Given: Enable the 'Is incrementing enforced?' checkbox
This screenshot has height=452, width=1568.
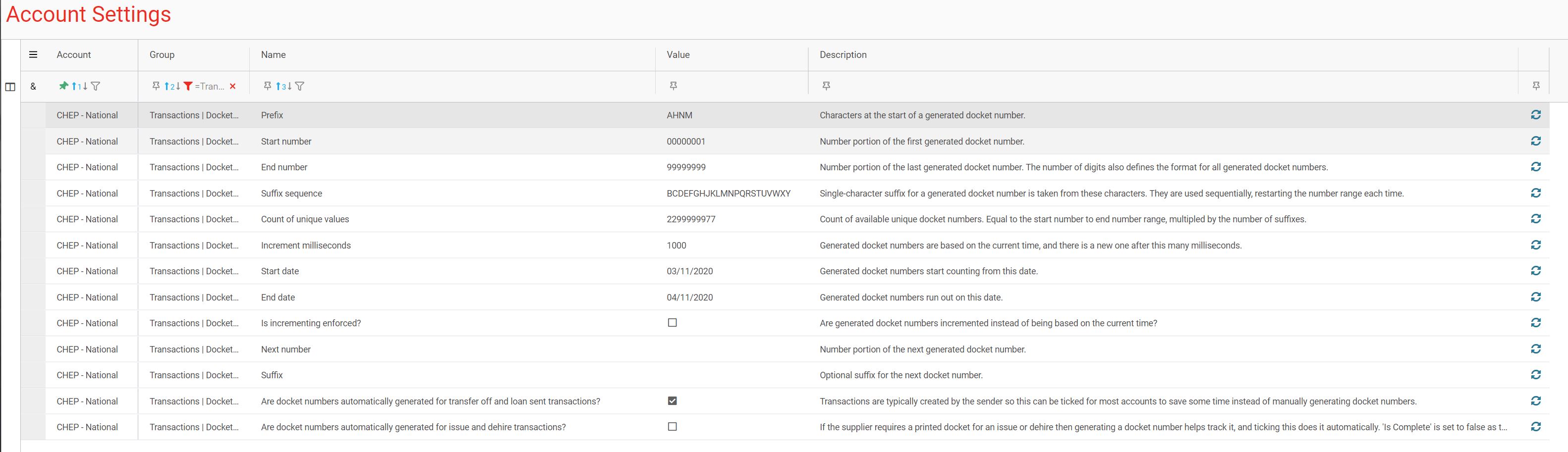Looking at the screenshot, I should point(672,323).
